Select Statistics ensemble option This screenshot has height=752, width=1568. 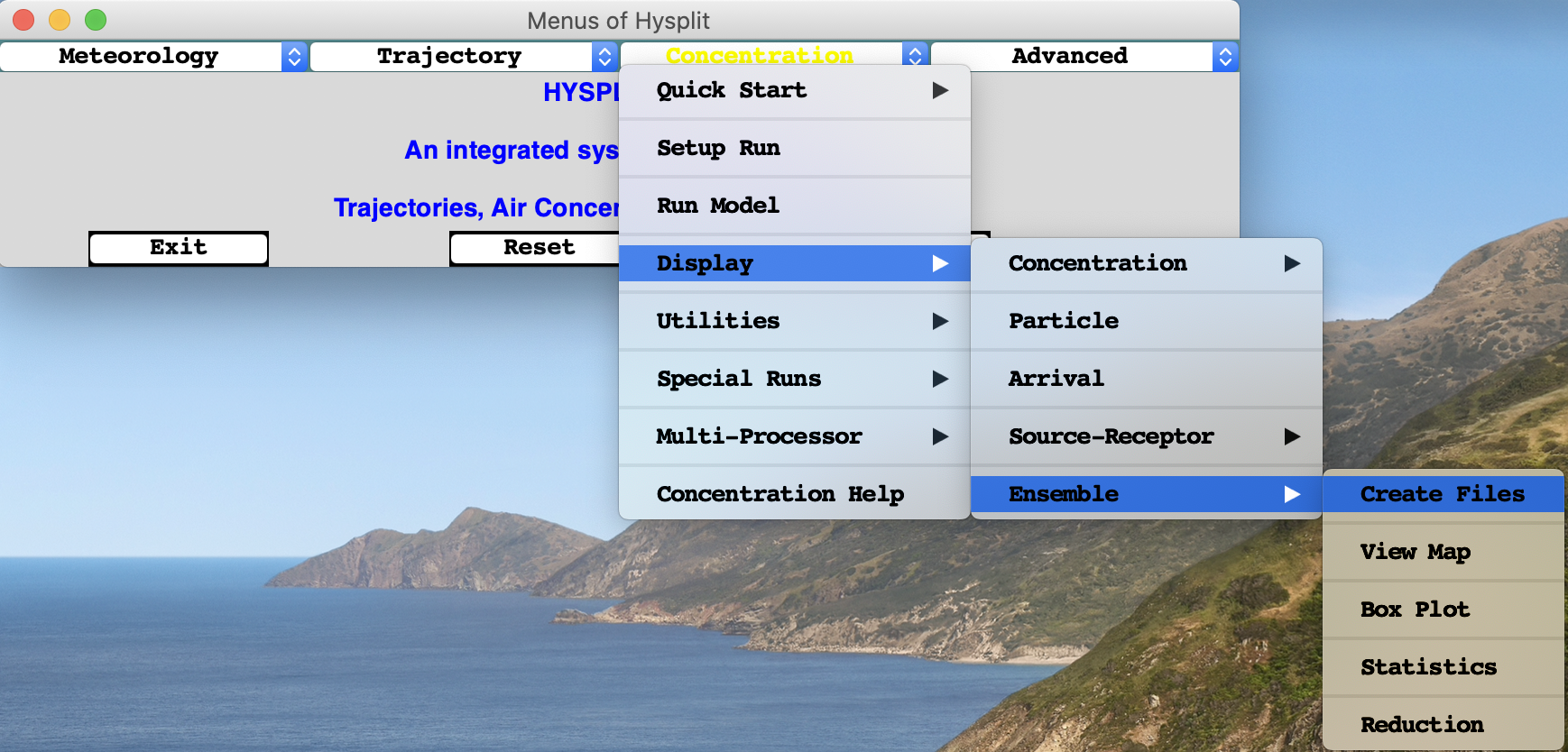(1442, 667)
